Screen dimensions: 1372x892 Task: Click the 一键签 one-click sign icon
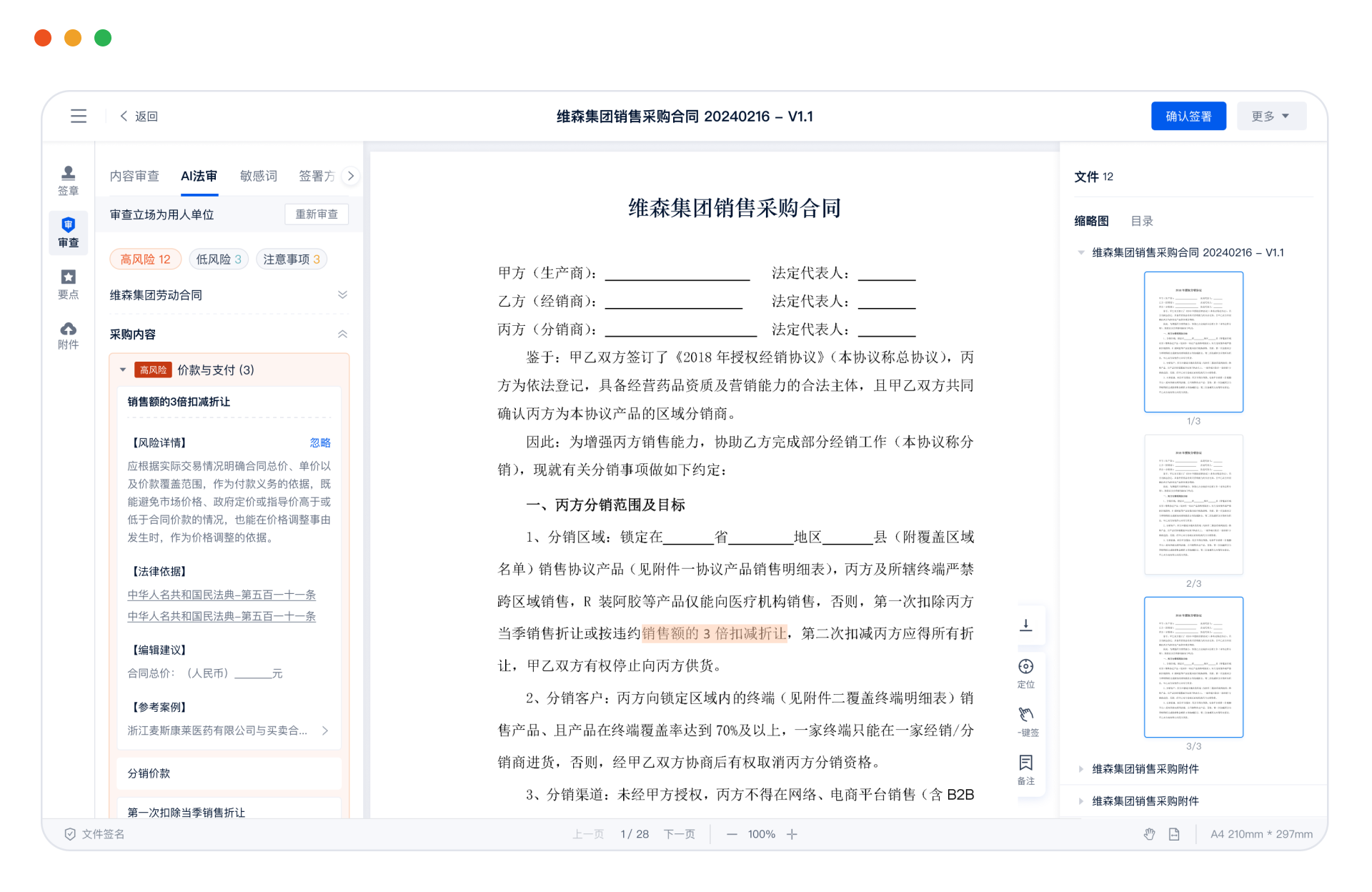pyautogui.click(x=1027, y=718)
